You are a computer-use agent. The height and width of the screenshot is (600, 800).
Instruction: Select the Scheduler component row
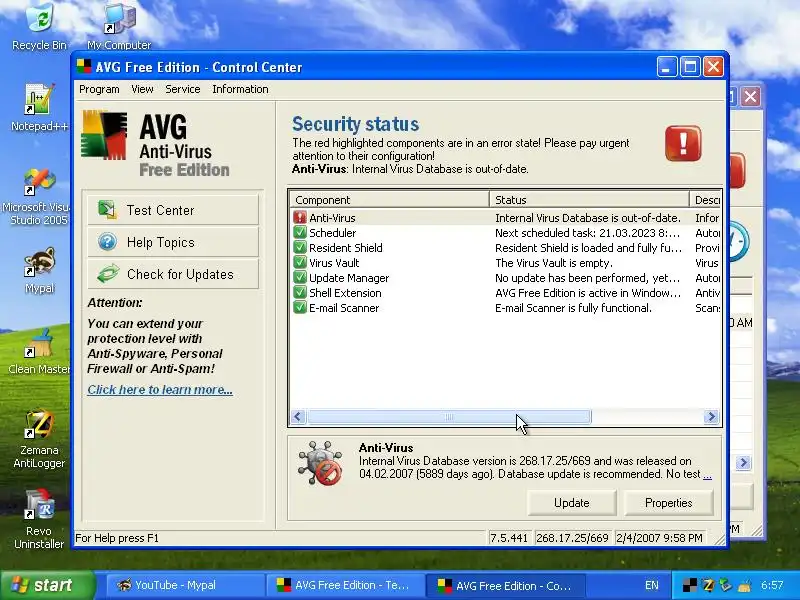pyautogui.click(x=505, y=233)
